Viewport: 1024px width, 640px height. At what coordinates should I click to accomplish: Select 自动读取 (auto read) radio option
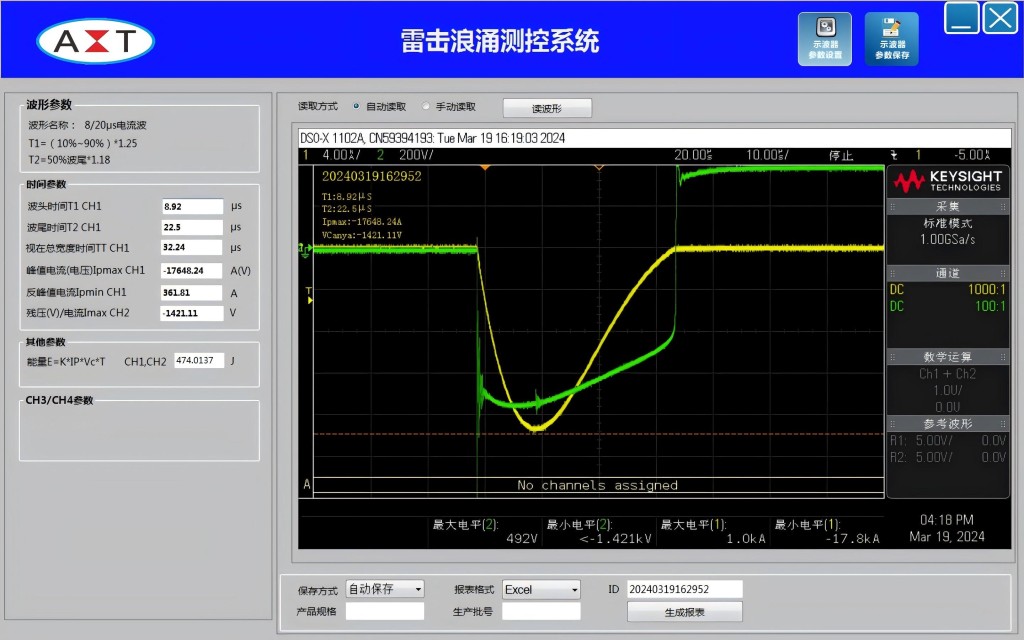tap(357, 106)
